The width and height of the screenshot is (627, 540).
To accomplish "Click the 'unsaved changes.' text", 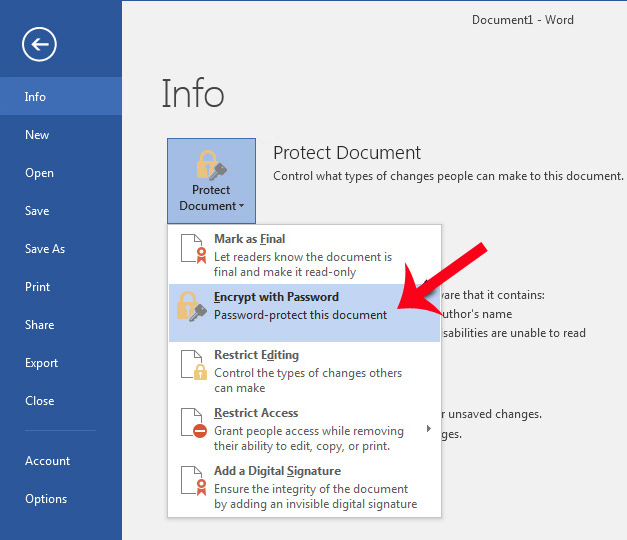I will [495, 414].
